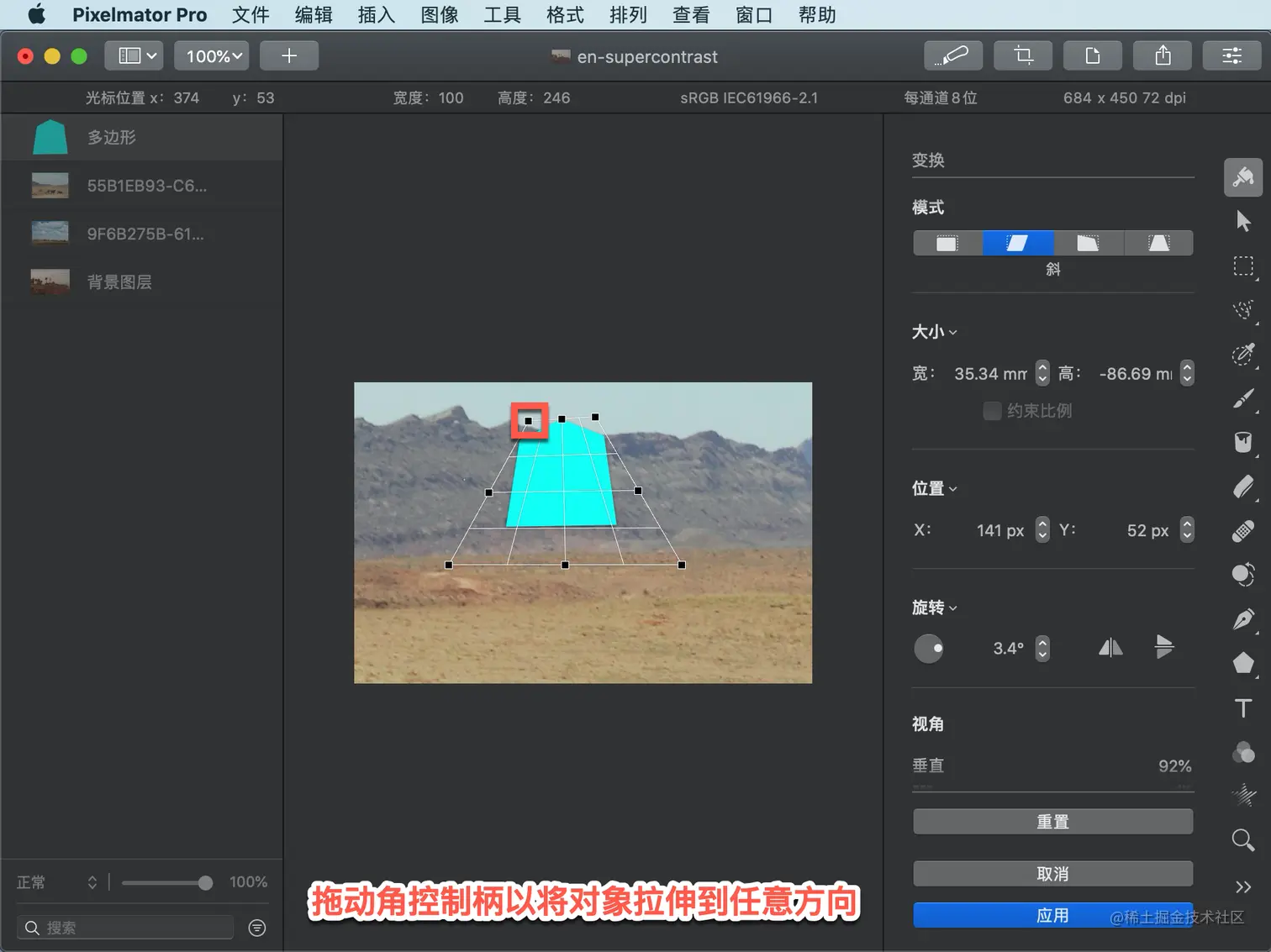Select the Pen tool

[x=1243, y=619]
